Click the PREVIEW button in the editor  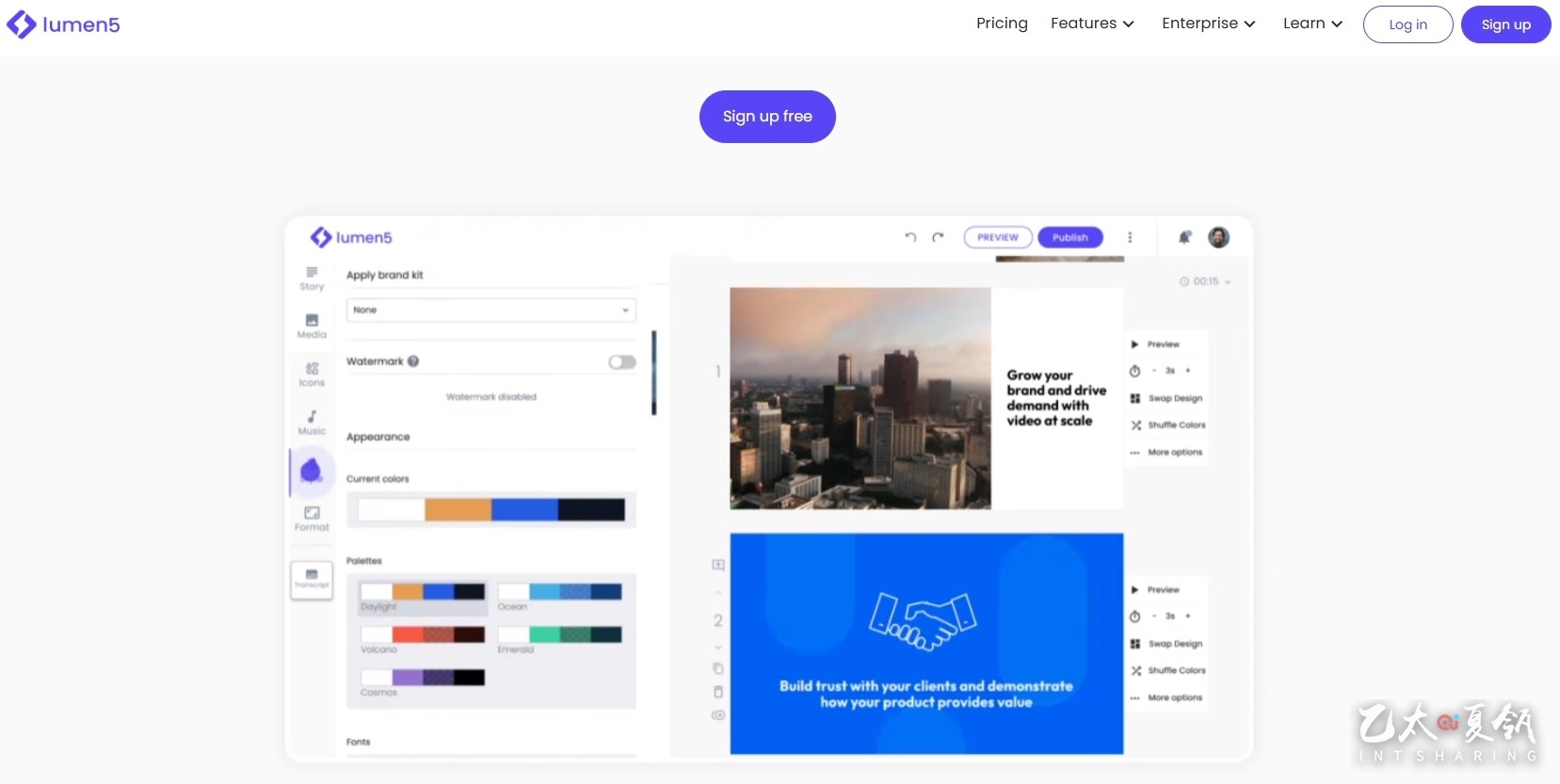tap(998, 237)
